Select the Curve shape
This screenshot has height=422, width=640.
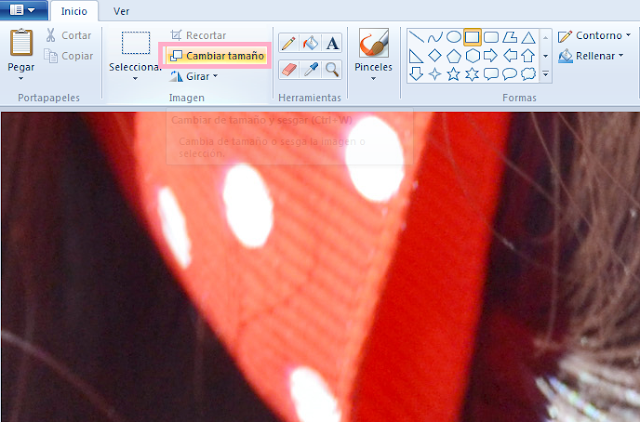pos(435,37)
